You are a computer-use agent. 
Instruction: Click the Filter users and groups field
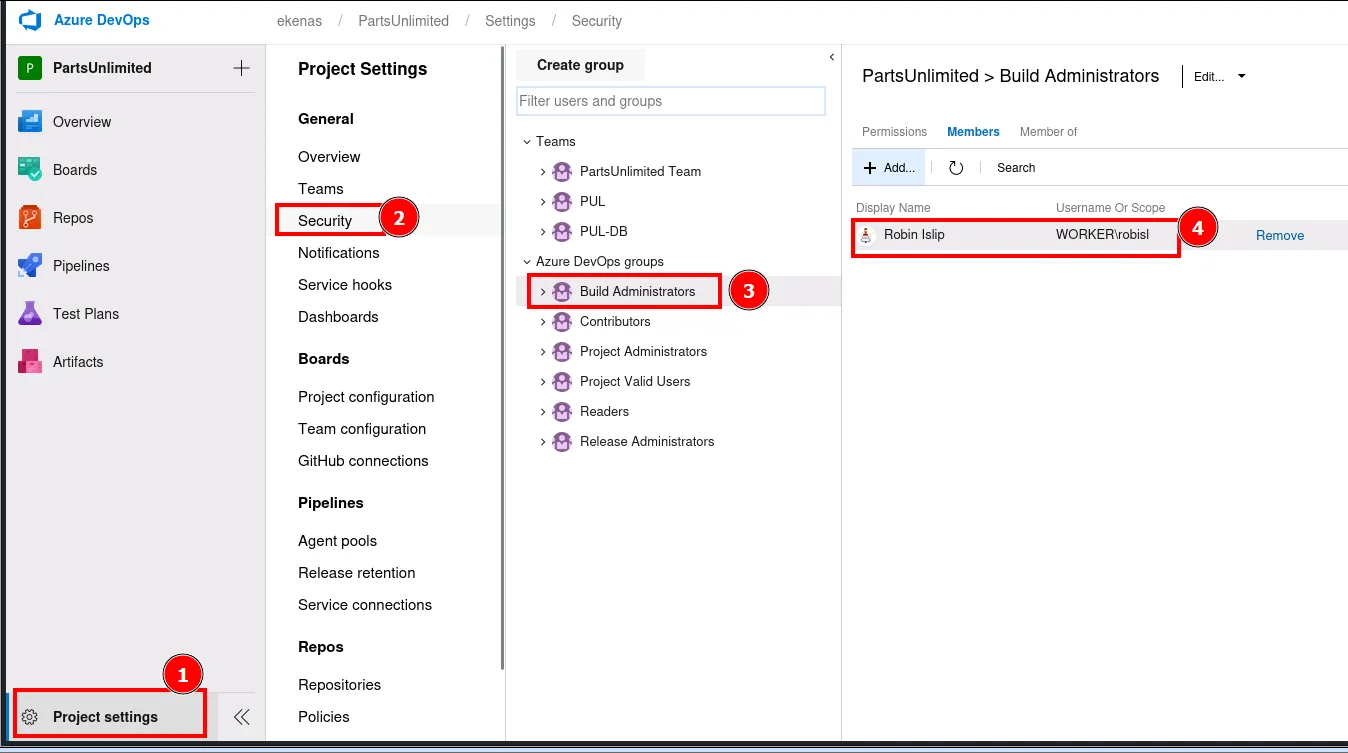[x=670, y=101]
